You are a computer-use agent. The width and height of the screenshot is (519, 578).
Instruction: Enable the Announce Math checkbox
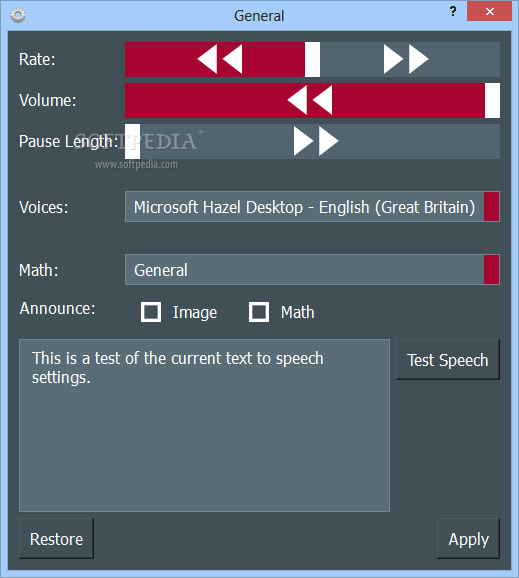tap(259, 312)
